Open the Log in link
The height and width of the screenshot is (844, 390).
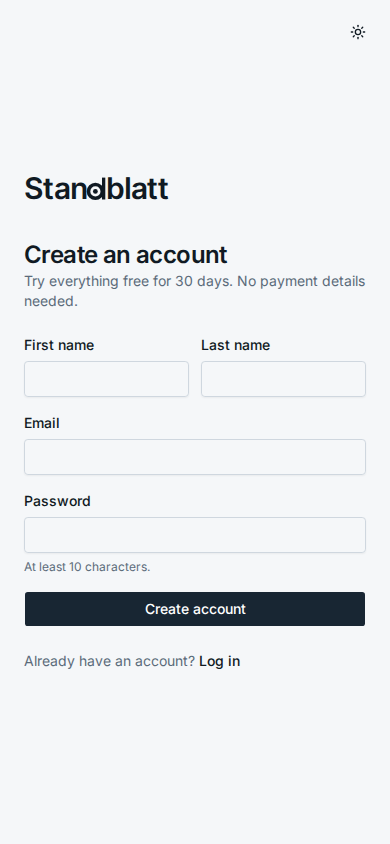[219, 661]
